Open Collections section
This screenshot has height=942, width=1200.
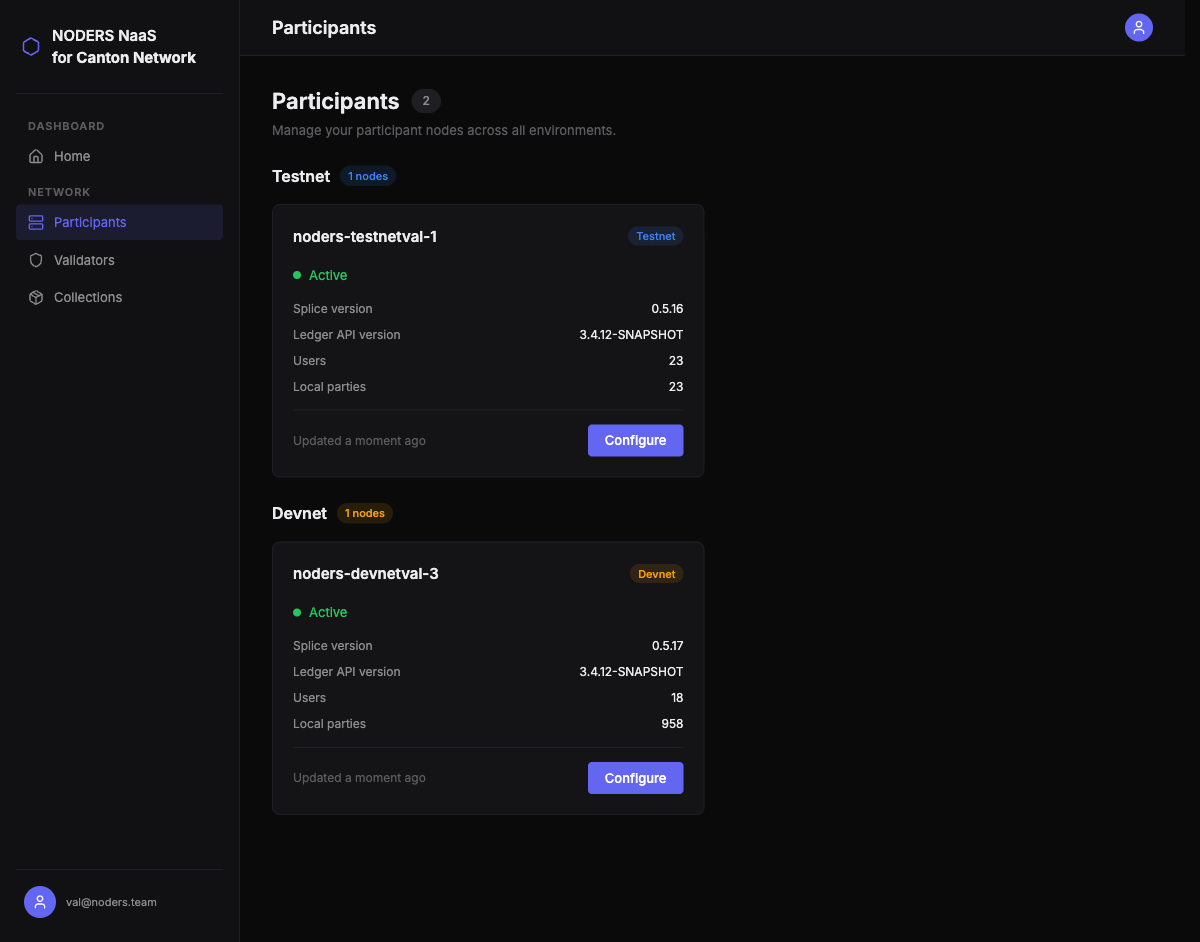pos(119,297)
